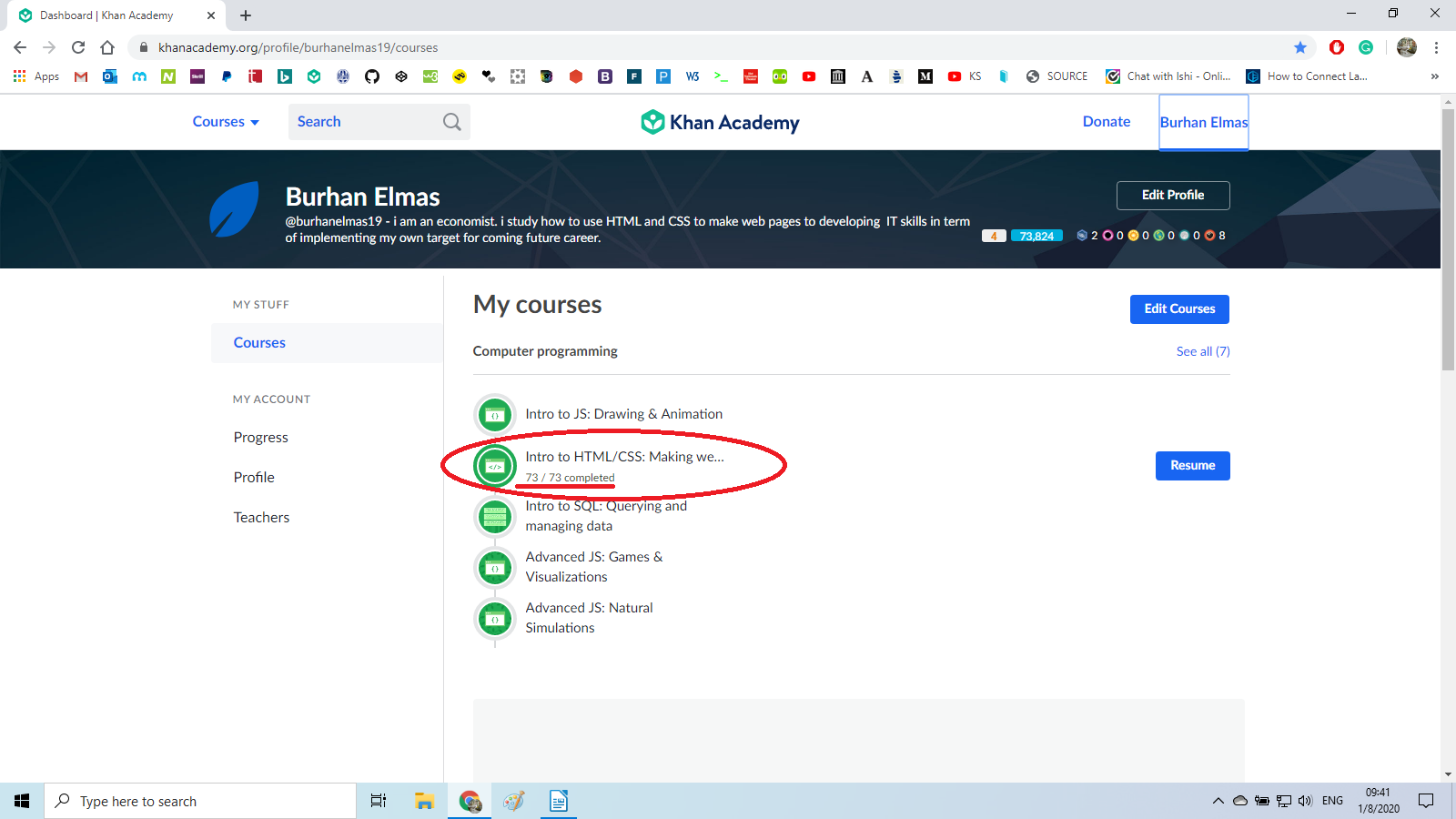Open the Khan Academy bookmark icon
The image size is (1456, 819).
pos(314,76)
